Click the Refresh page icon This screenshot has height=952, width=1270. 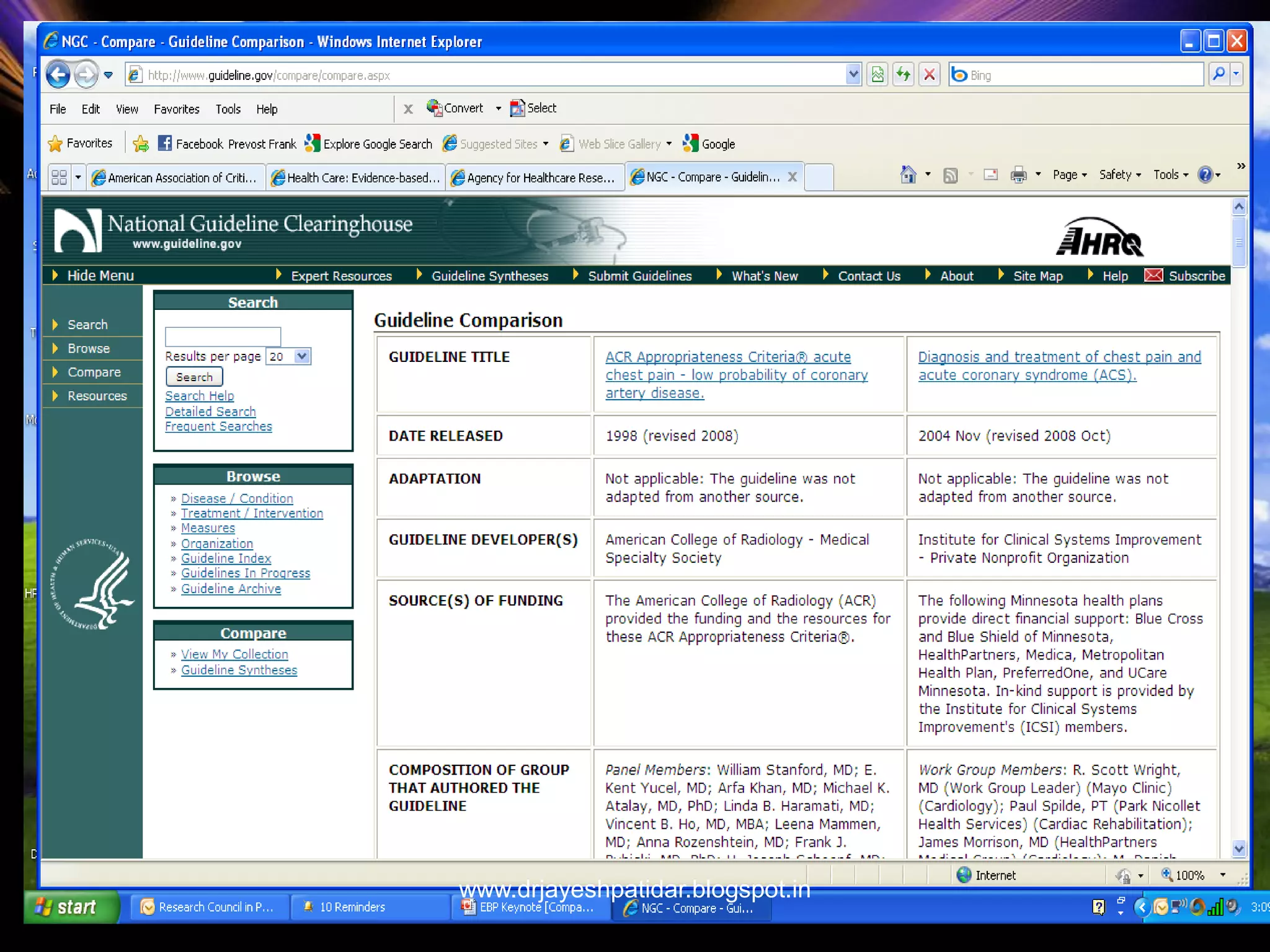point(904,75)
